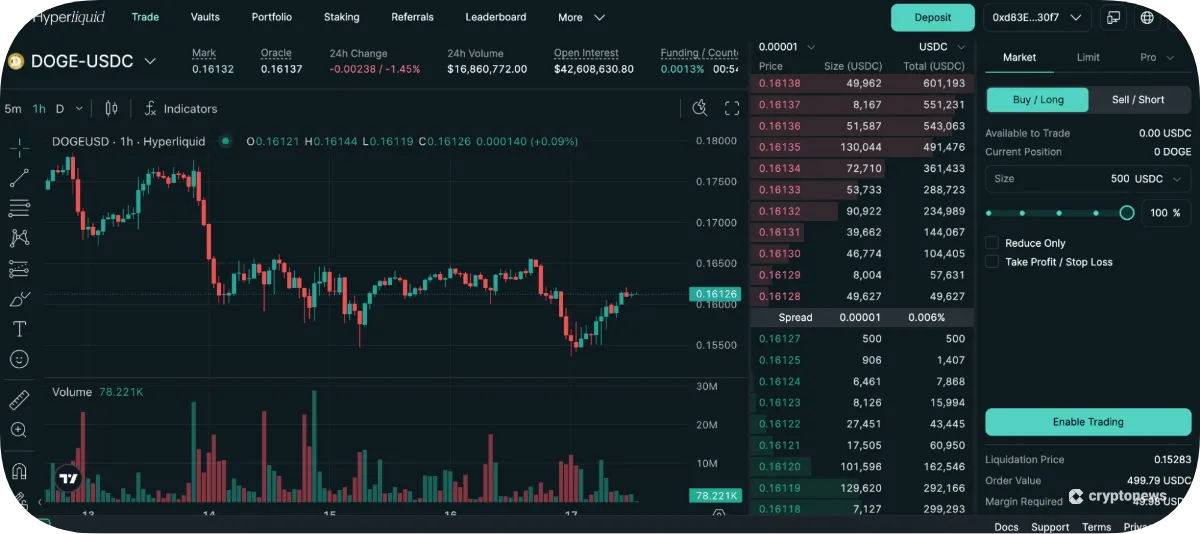Click the Deposit button
Screen dimensions: 1200x534
coord(932,18)
